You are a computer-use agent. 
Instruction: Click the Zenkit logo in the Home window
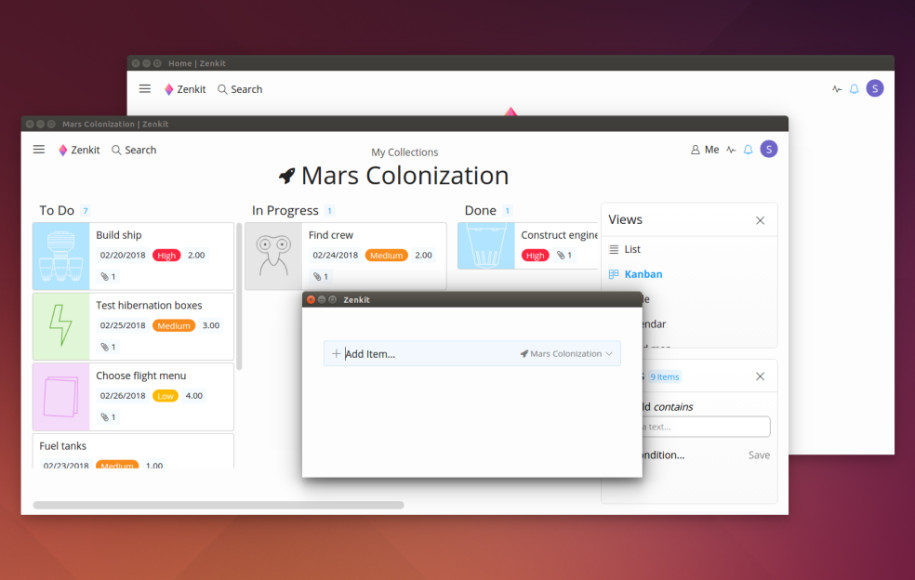point(186,89)
